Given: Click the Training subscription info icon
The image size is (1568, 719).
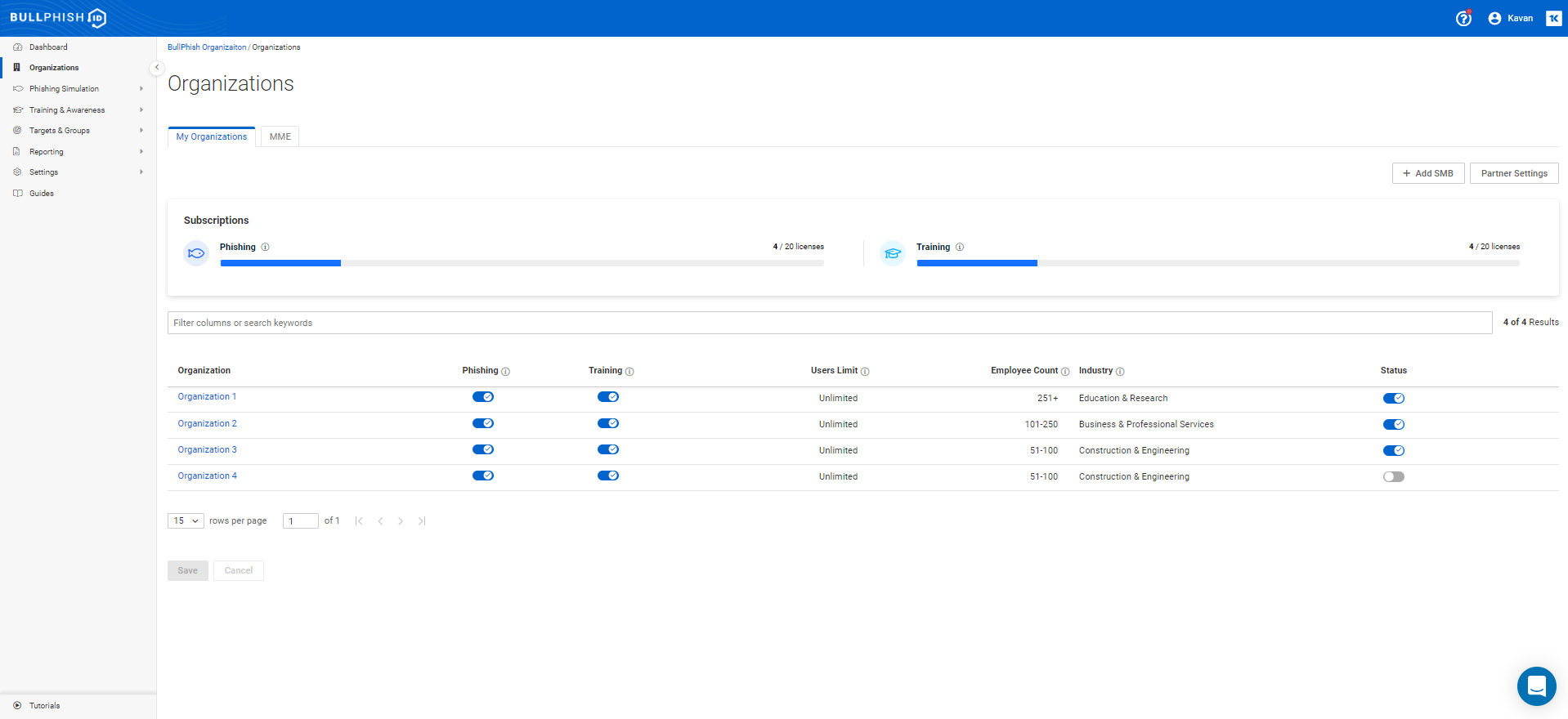Looking at the screenshot, I should coord(960,247).
